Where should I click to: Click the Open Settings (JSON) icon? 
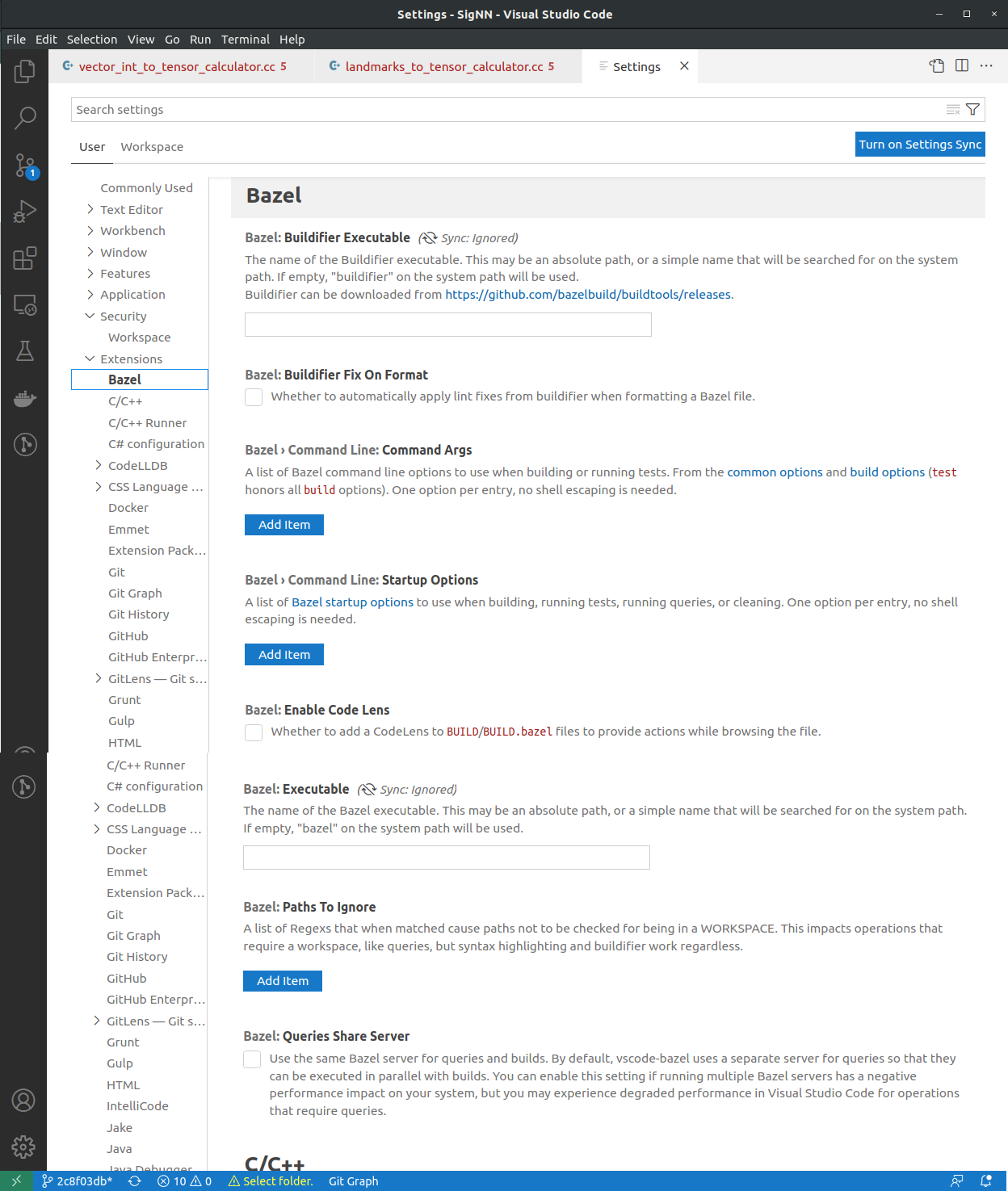pos(937,66)
